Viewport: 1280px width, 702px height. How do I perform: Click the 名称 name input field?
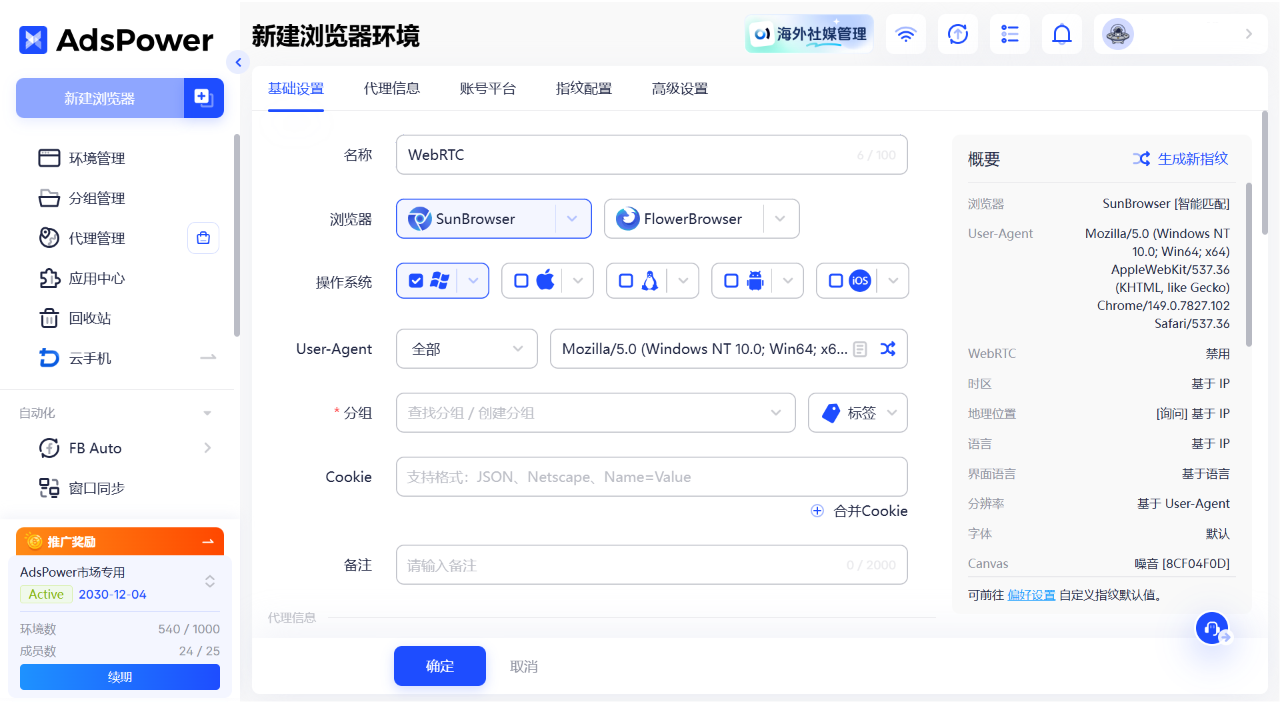click(x=652, y=155)
